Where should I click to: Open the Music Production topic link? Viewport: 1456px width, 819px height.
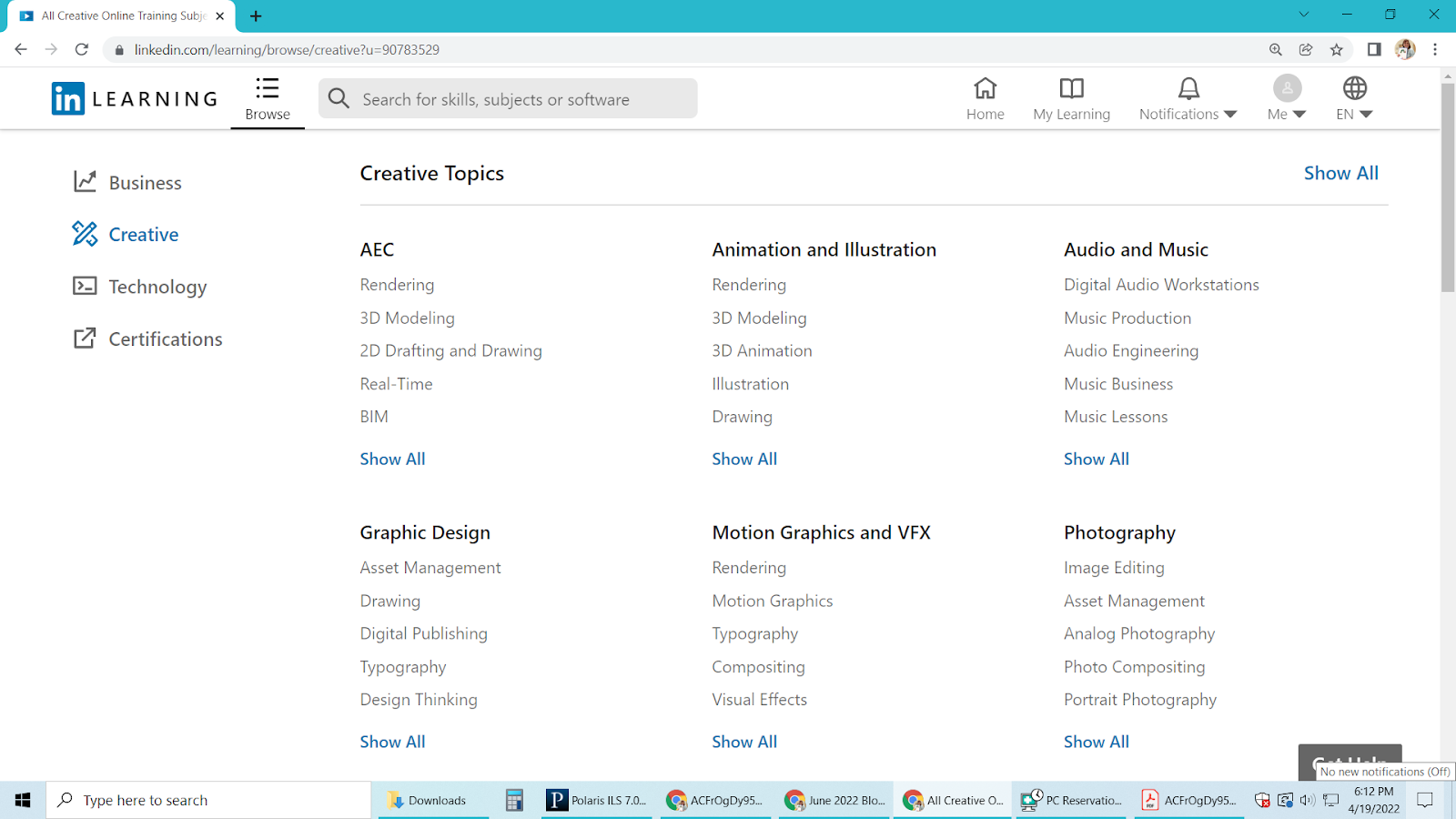pyautogui.click(x=1127, y=318)
